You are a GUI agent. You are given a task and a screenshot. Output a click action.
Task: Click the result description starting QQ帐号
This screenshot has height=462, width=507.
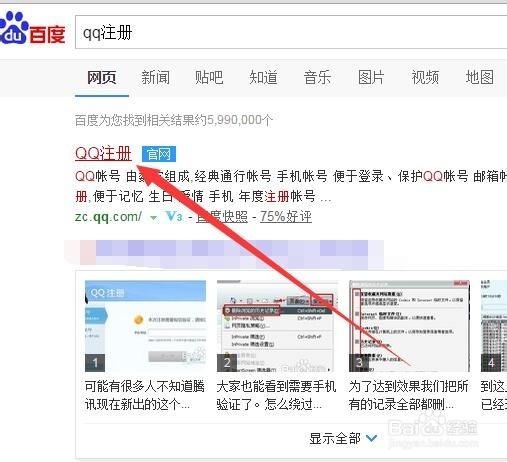[291, 186]
